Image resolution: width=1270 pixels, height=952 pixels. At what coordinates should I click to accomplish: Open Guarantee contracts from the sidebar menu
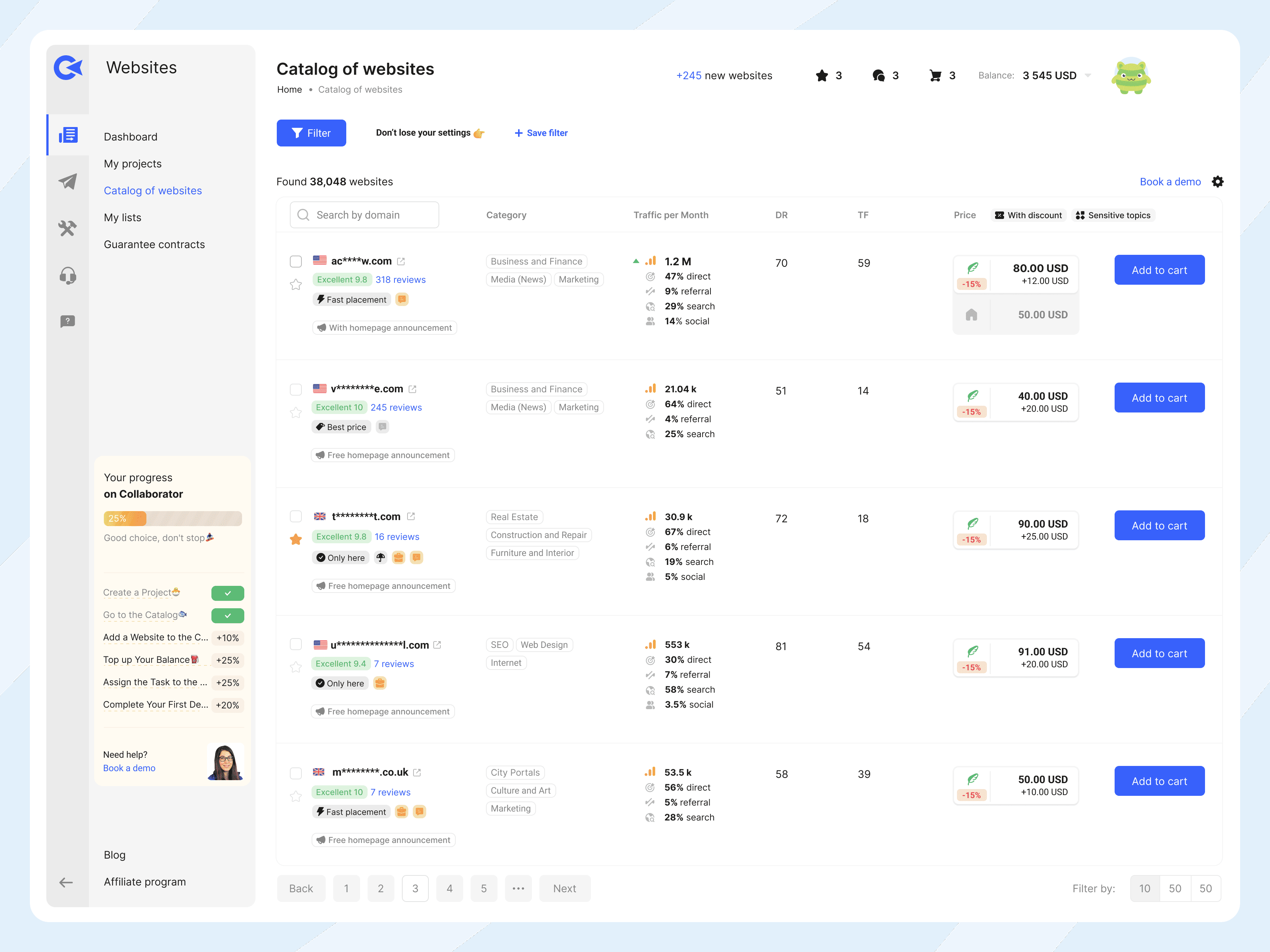(x=154, y=244)
